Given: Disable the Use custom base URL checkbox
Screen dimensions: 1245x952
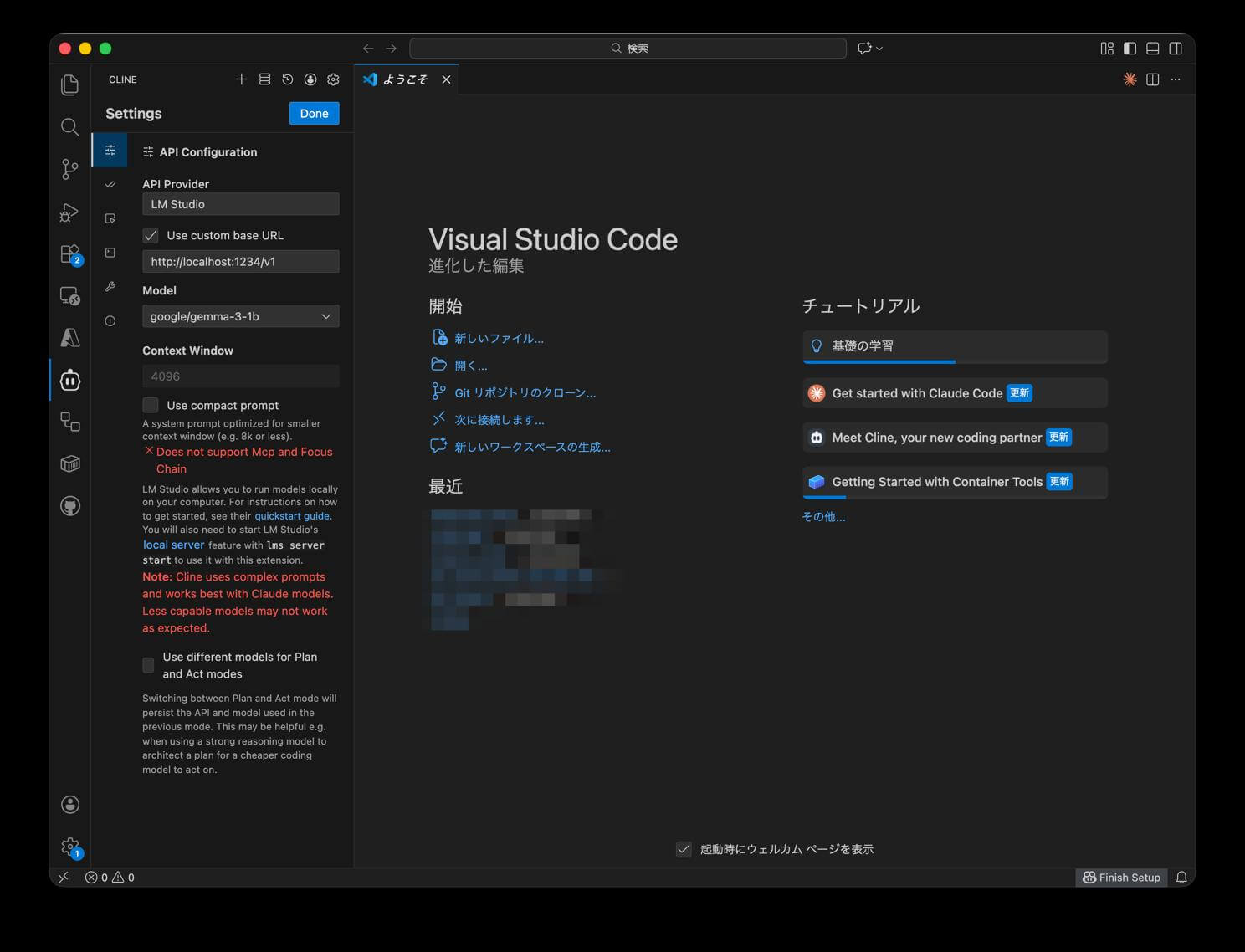Looking at the screenshot, I should (151, 236).
